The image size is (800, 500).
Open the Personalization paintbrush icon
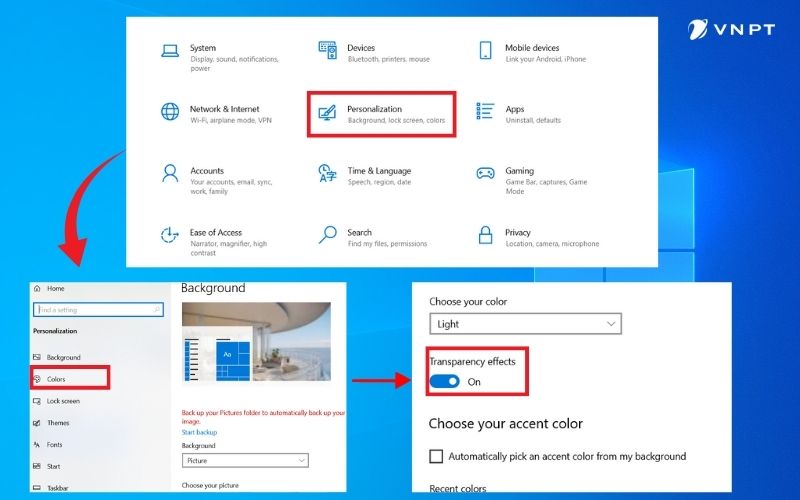(x=327, y=111)
